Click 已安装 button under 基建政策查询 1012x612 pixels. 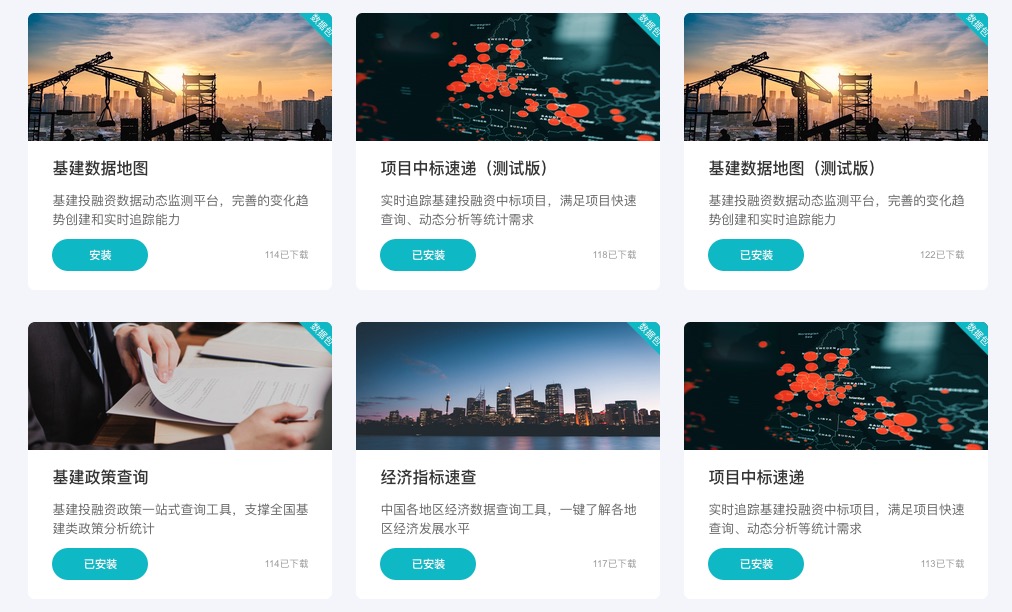click(x=100, y=564)
